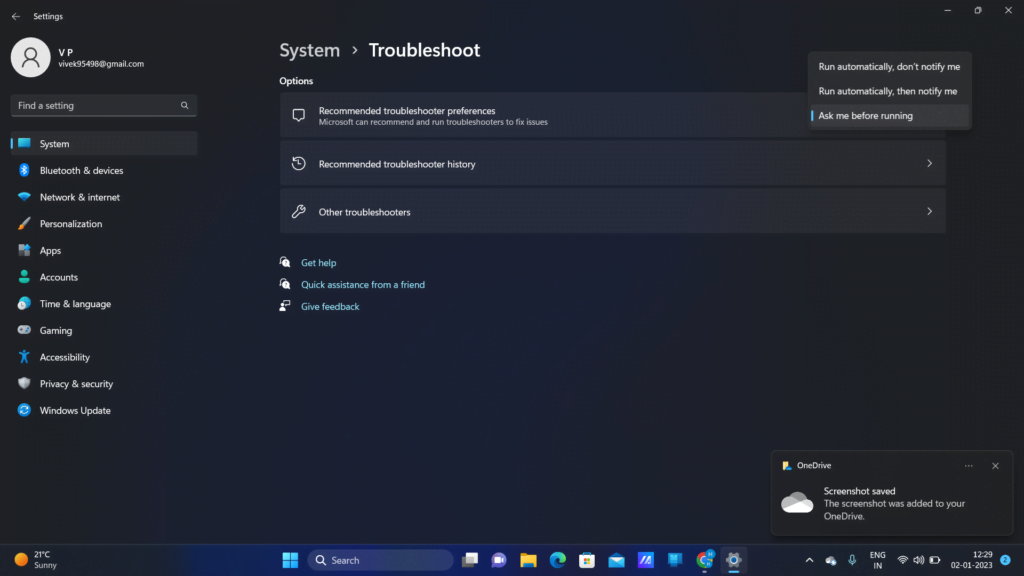The width and height of the screenshot is (1024, 576).
Task: Click Quick assistance from a friend link
Action: (362, 285)
